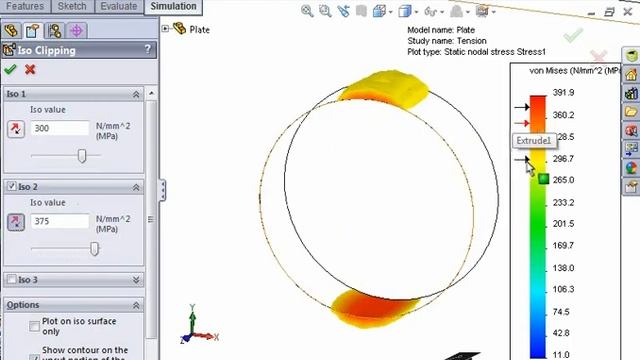Image resolution: width=640 pixels, height=360 pixels.
Task: Open the Apply Scene icon
Action: (x=456, y=11)
